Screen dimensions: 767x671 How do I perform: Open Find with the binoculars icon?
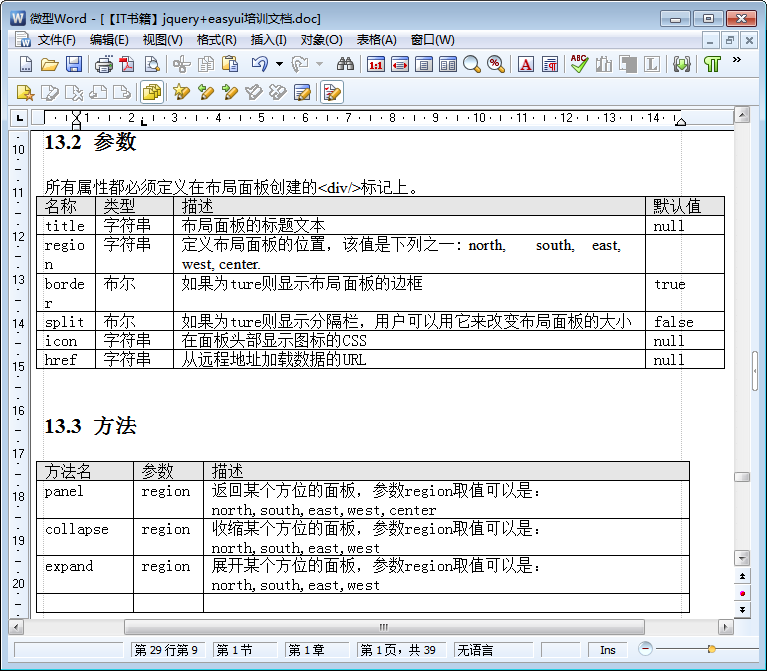point(345,64)
